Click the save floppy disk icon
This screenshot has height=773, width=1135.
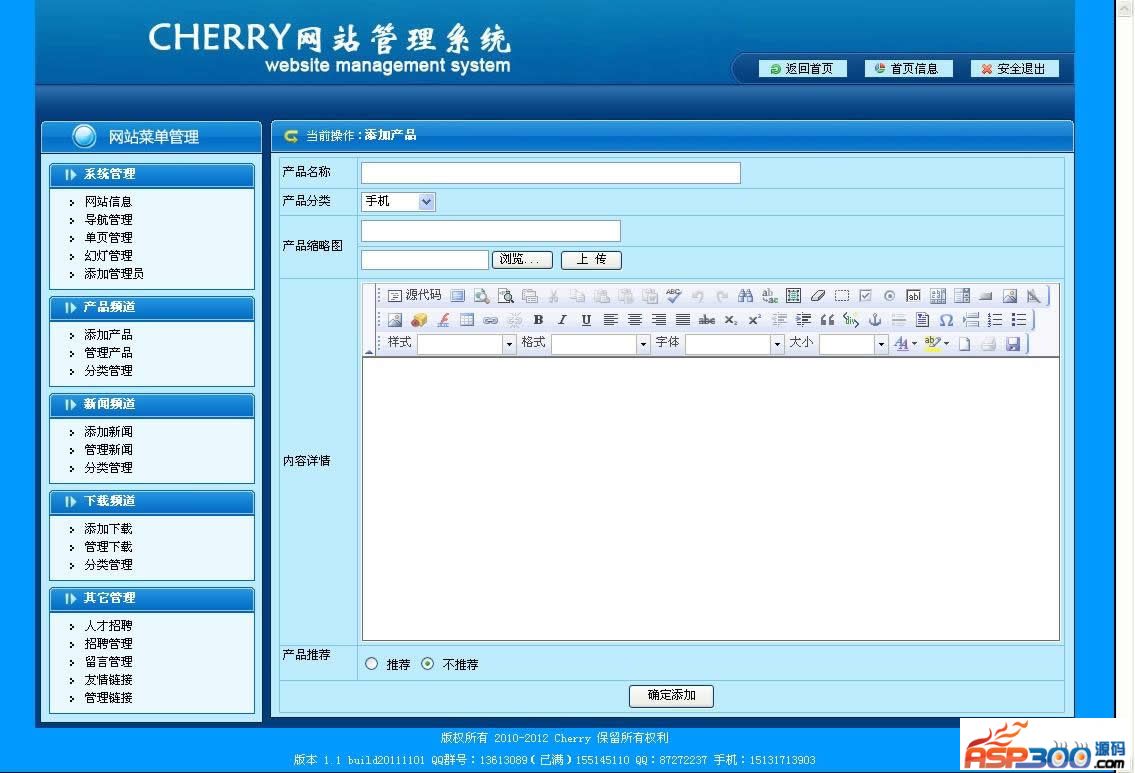coord(1013,344)
